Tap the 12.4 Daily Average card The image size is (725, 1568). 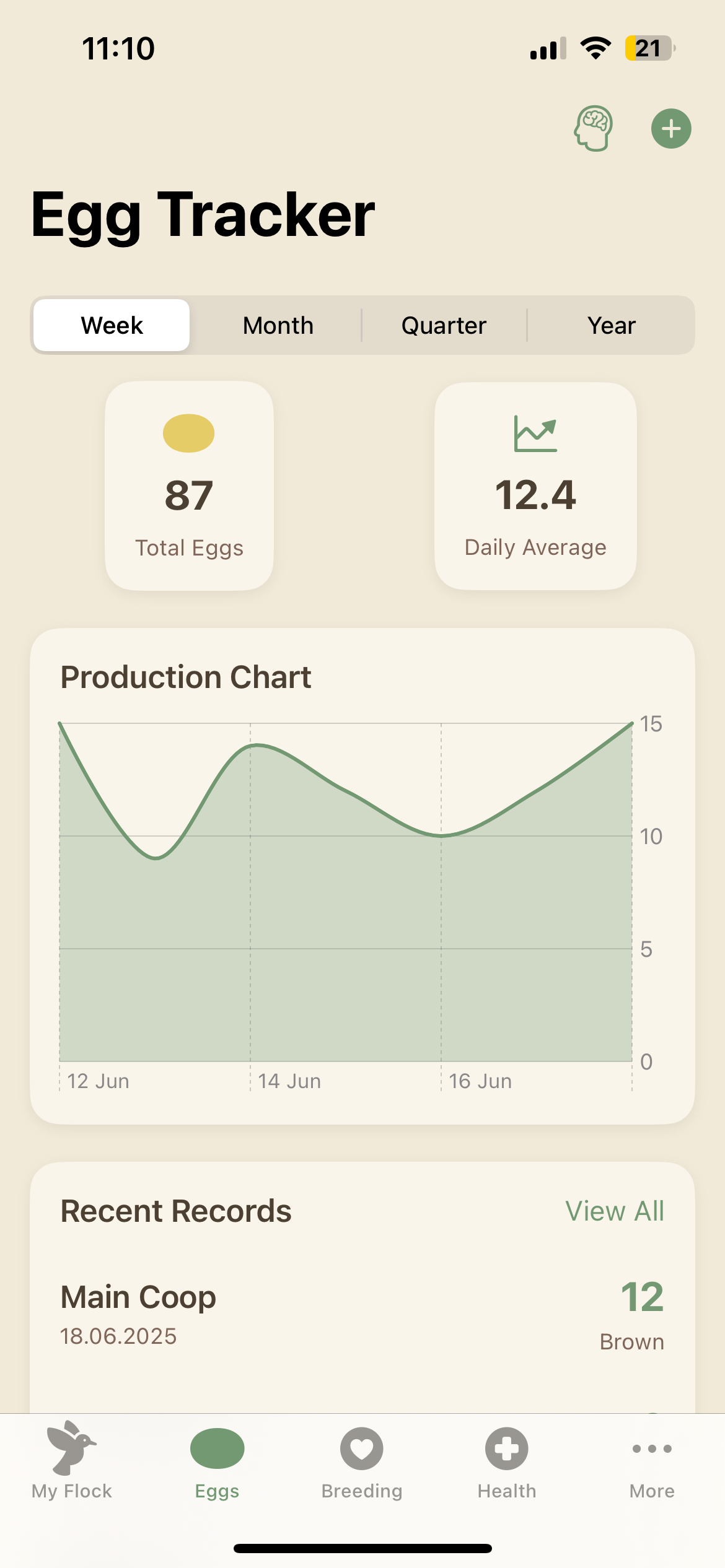pos(535,486)
